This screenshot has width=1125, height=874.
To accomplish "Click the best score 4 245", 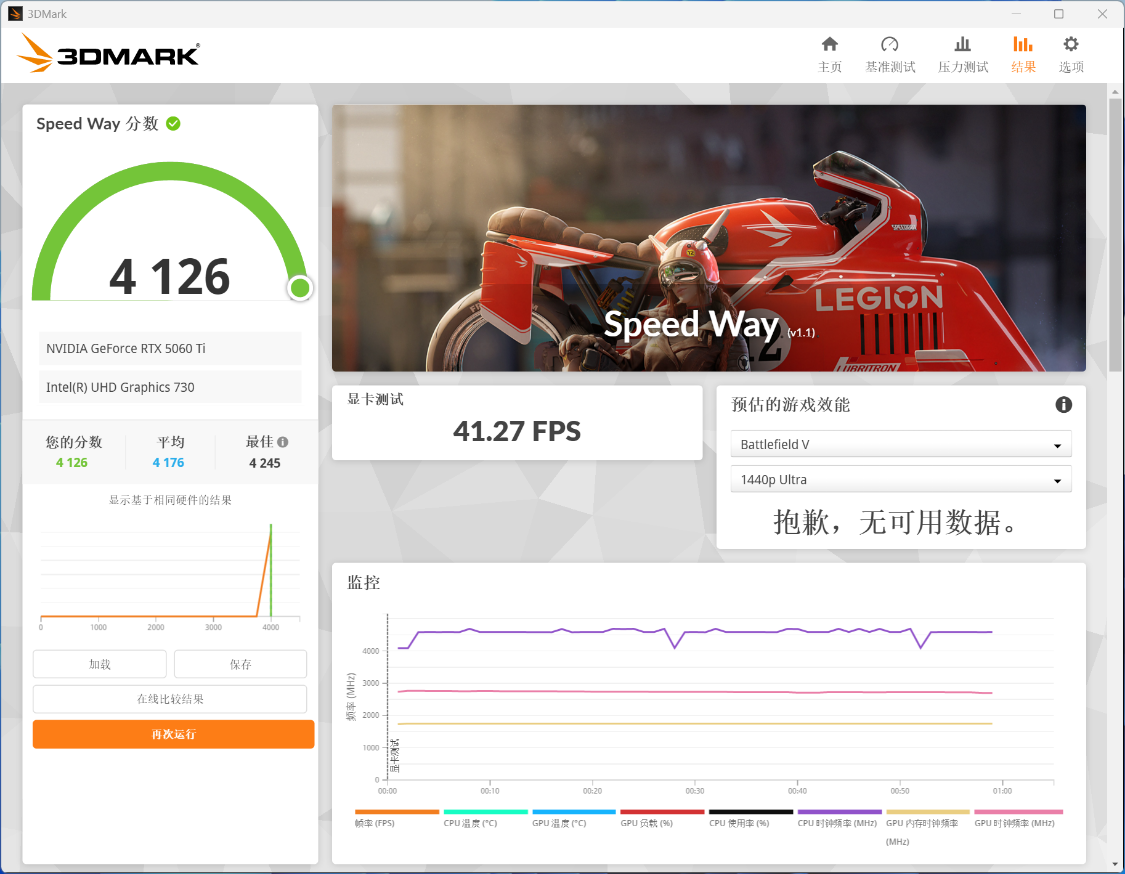I will coord(265,463).
